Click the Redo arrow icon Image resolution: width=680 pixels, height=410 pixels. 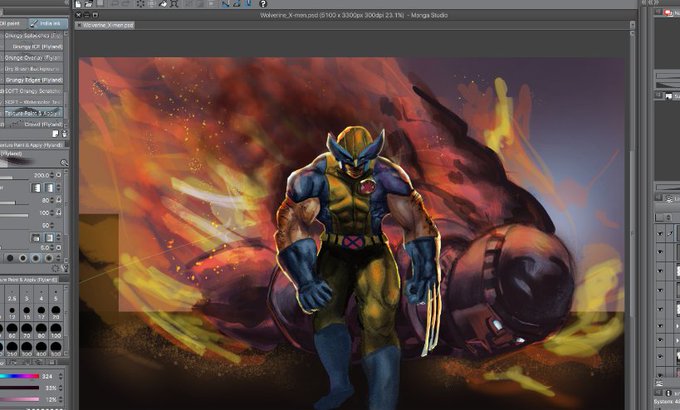point(127,4)
